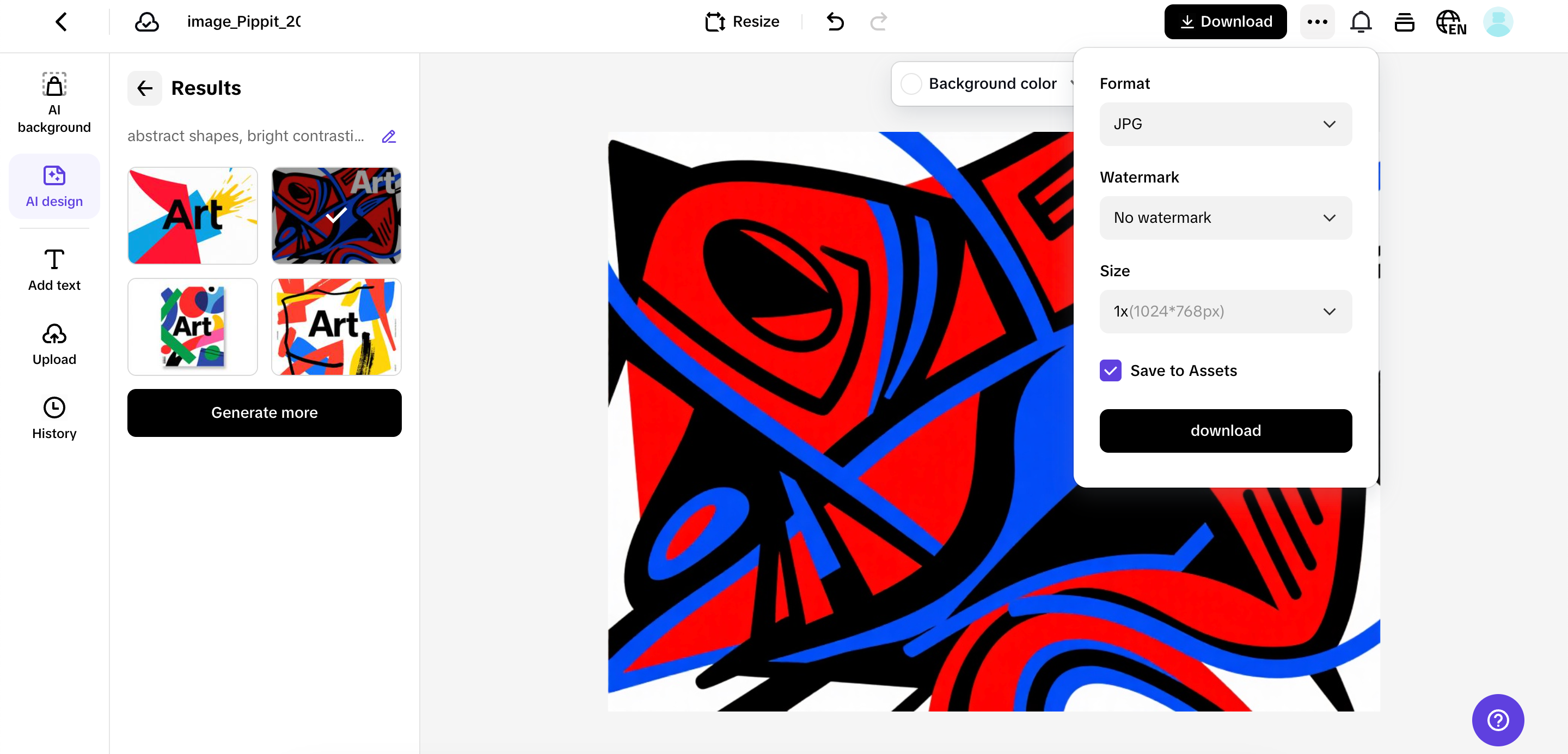Switch language via the EN globe menu

point(1451,21)
